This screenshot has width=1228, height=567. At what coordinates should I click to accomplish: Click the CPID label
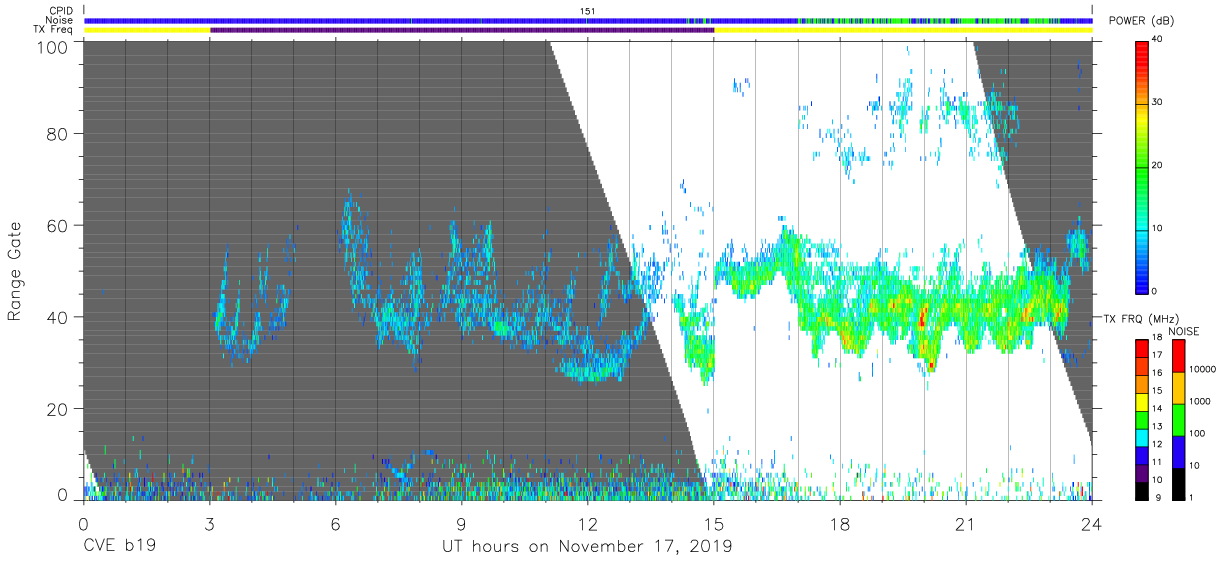[x=61, y=11]
